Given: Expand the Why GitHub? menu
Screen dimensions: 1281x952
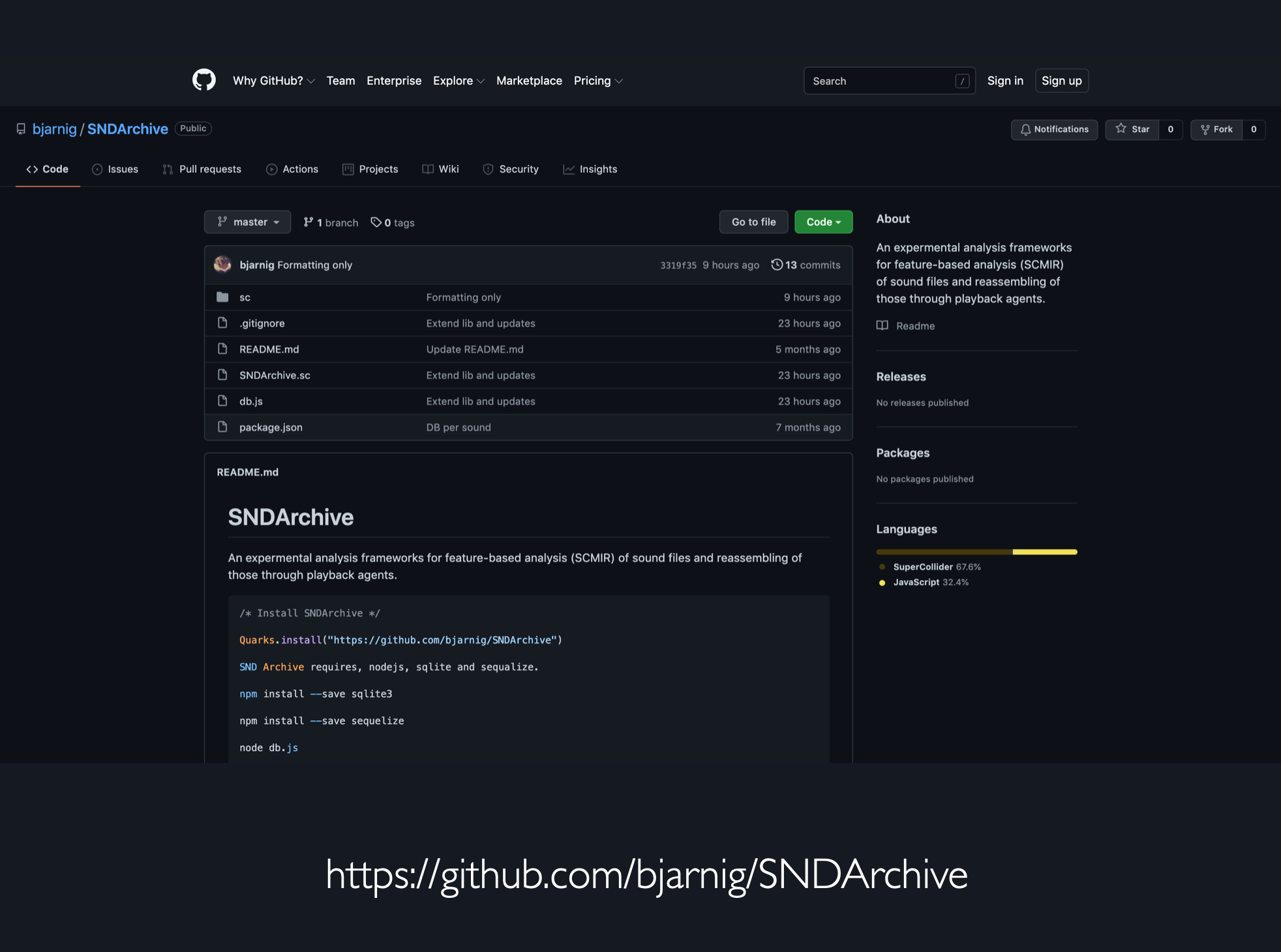Looking at the screenshot, I should 273,81.
